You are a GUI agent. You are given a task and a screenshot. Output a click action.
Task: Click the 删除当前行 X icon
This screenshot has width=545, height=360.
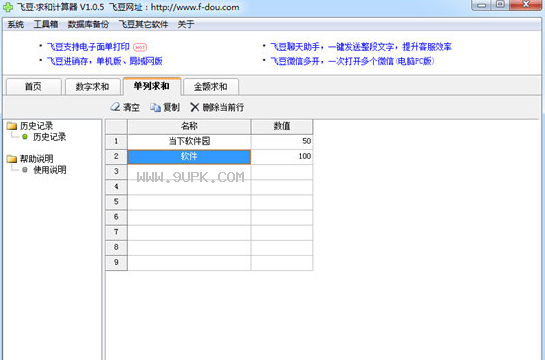(x=195, y=107)
